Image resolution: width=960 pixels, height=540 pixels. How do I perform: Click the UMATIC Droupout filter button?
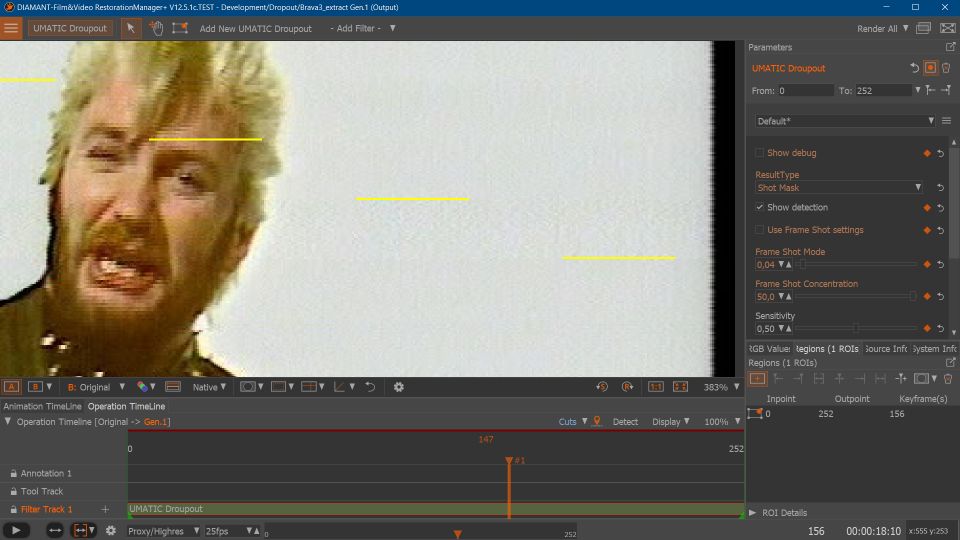pyautogui.click(x=70, y=28)
